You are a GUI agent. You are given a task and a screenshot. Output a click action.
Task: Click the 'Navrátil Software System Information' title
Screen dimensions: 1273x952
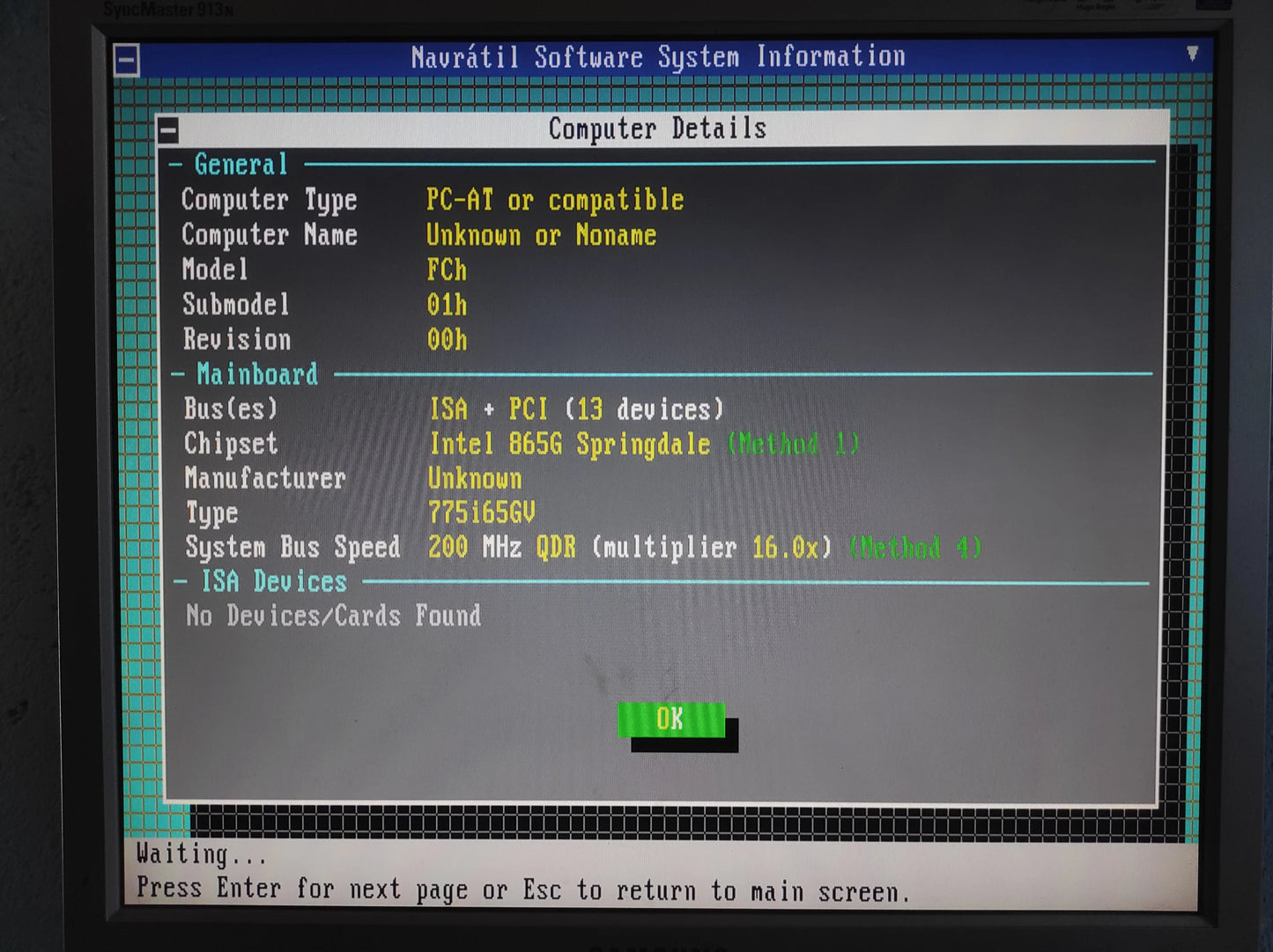[658, 57]
